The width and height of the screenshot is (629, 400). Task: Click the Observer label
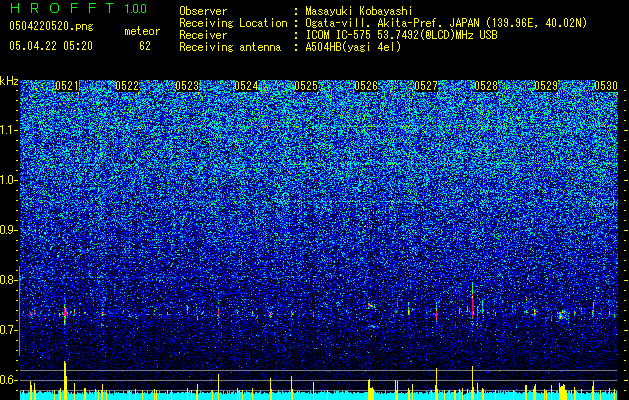click(x=203, y=11)
